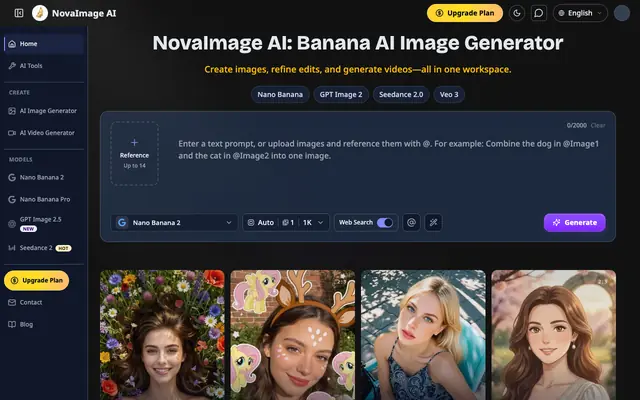Open the English language dropdown

pyautogui.click(x=580, y=13)
